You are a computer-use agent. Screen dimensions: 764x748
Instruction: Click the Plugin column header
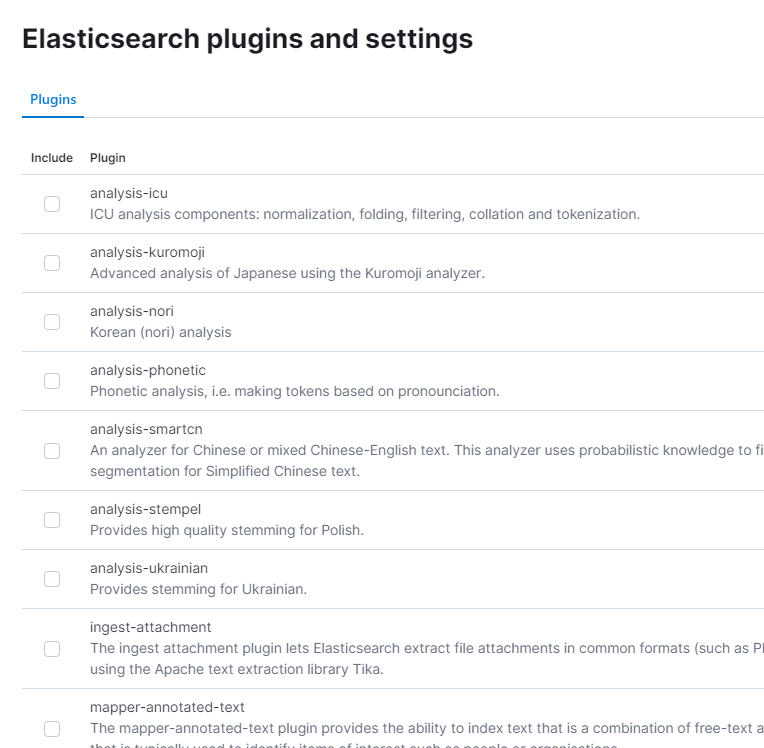[x=108, y=158]
